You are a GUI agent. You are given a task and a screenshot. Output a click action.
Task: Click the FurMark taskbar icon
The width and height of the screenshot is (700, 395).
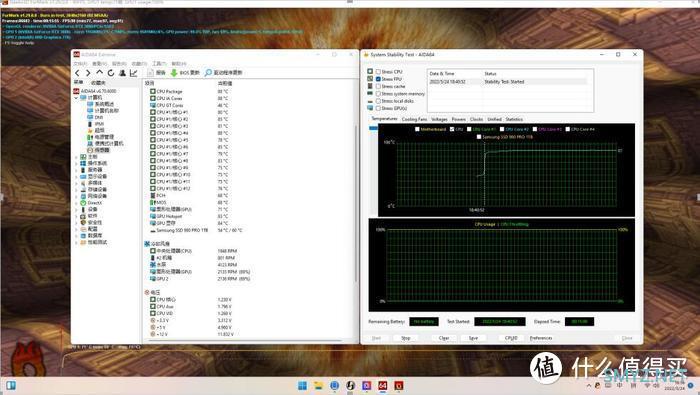tap(399, 386)
